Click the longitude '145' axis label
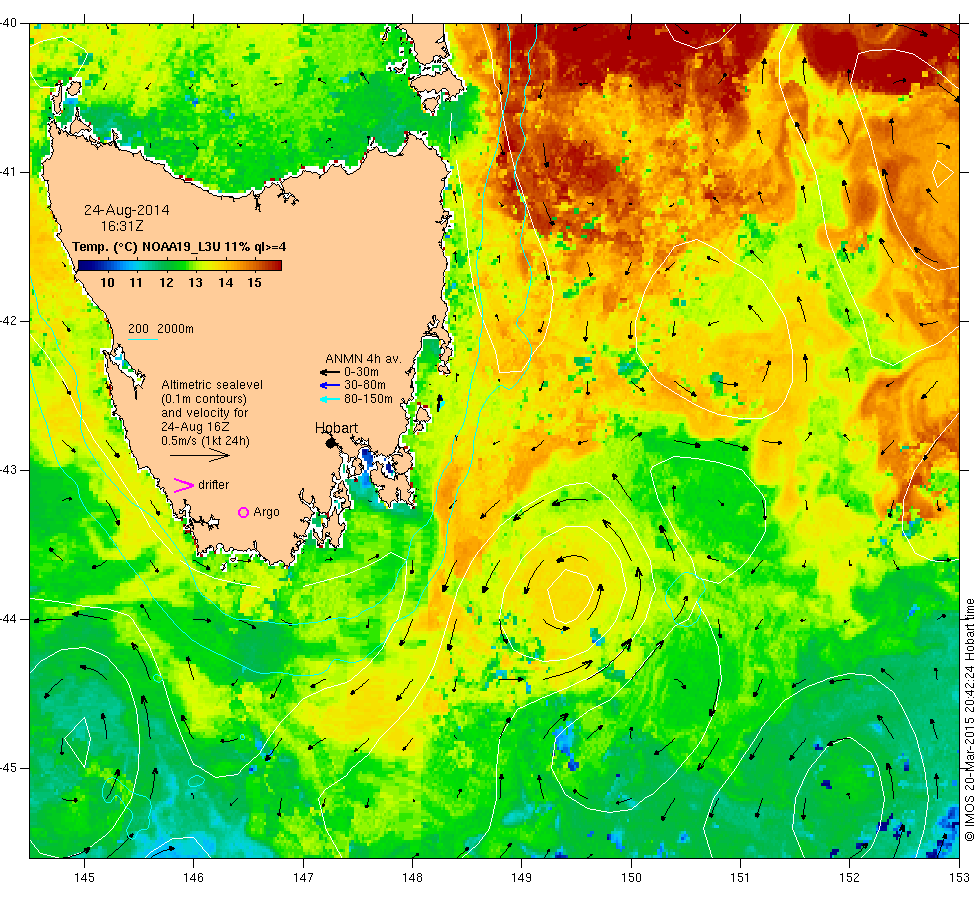The image size is (980, 900). tap(84, 878)
